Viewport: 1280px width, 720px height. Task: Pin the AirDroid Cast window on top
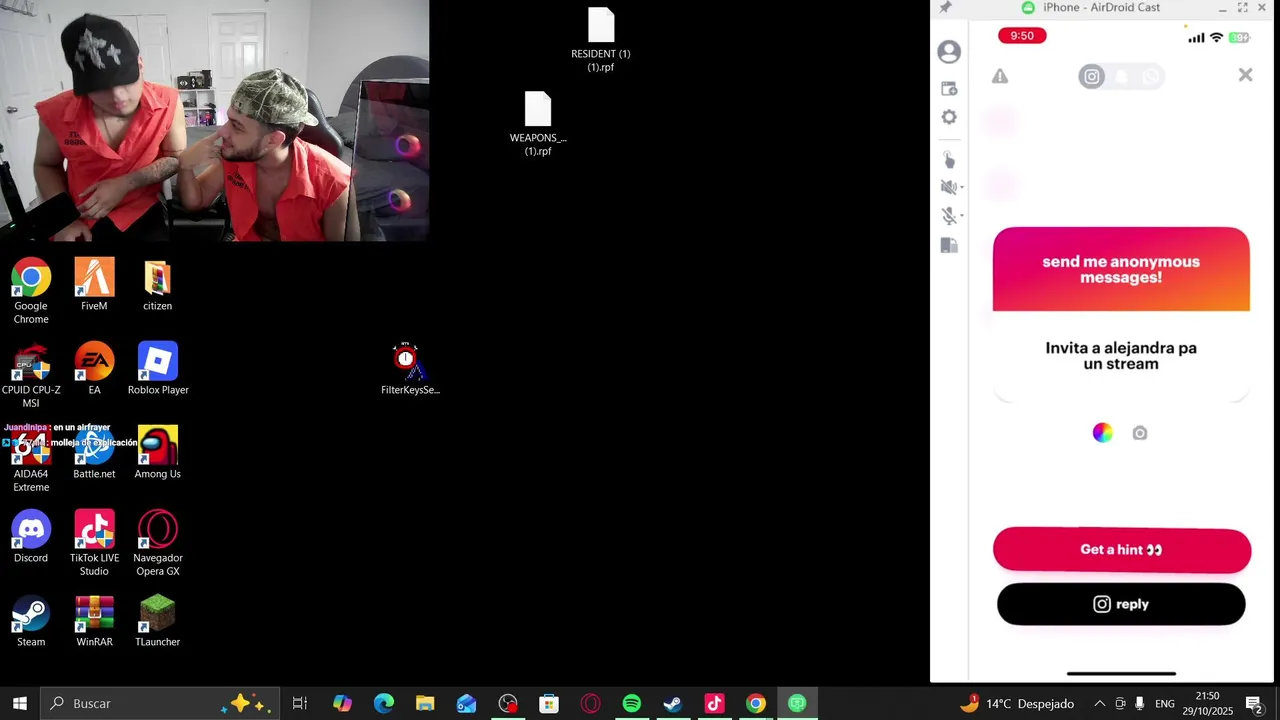945,7
